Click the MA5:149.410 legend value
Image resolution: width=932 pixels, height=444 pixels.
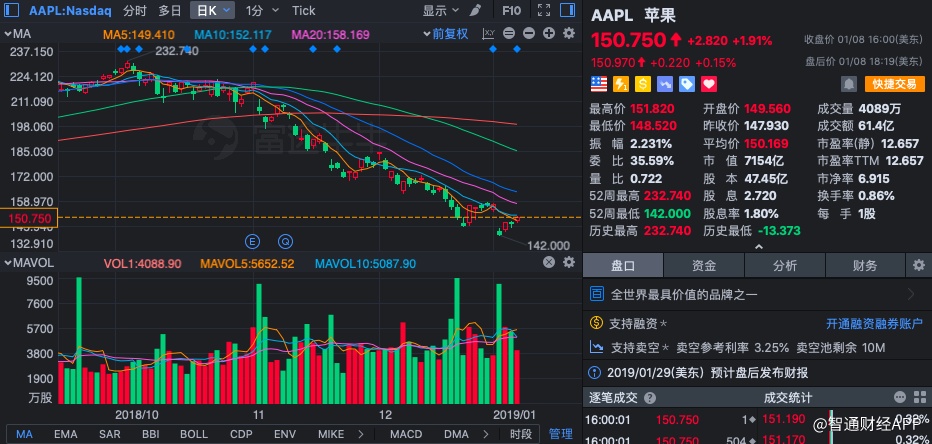coord(138,34)
